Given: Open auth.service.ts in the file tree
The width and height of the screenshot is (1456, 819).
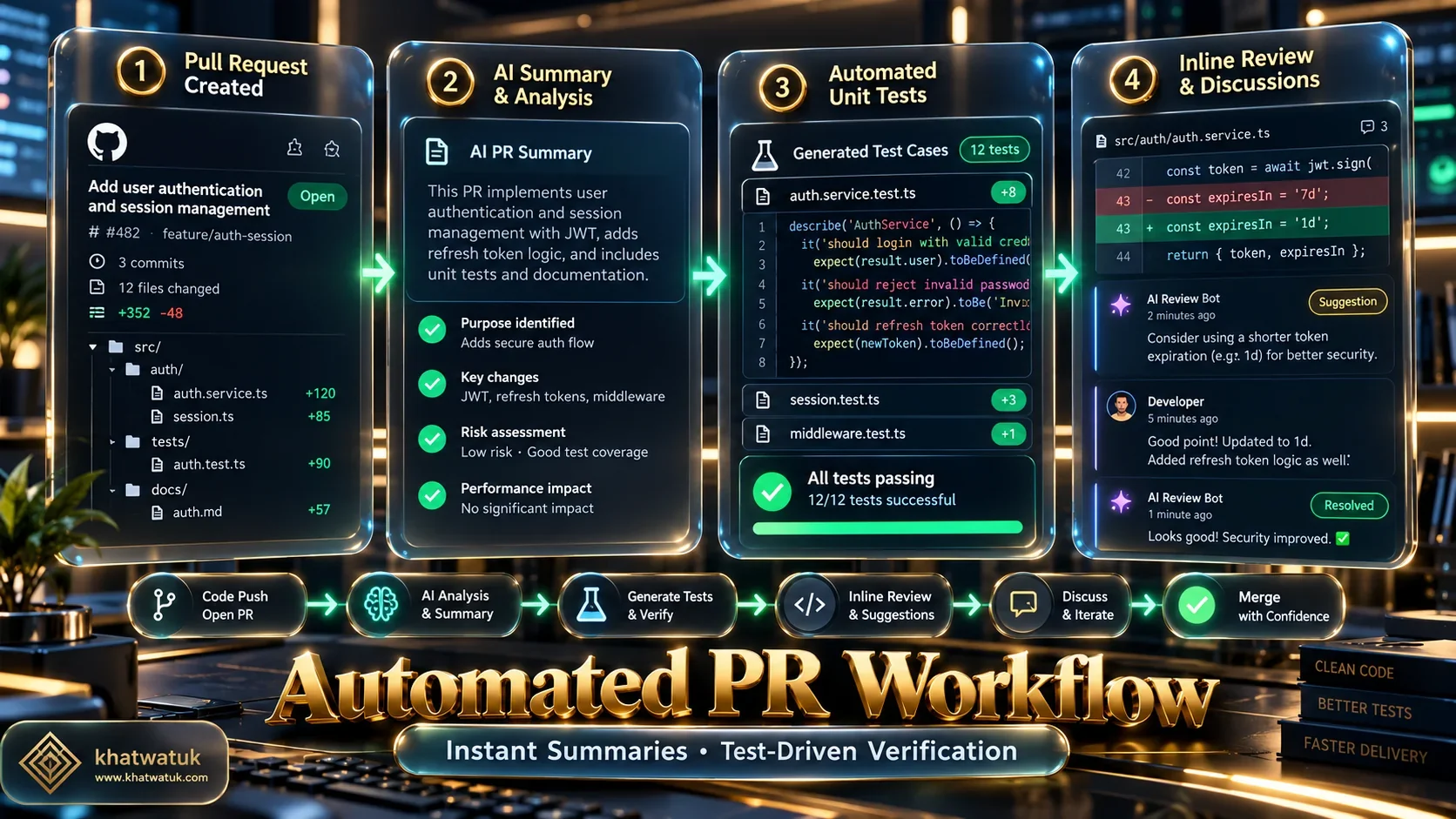Looking at the screenshot, I should pyautogui.click(x=219, y=393).
